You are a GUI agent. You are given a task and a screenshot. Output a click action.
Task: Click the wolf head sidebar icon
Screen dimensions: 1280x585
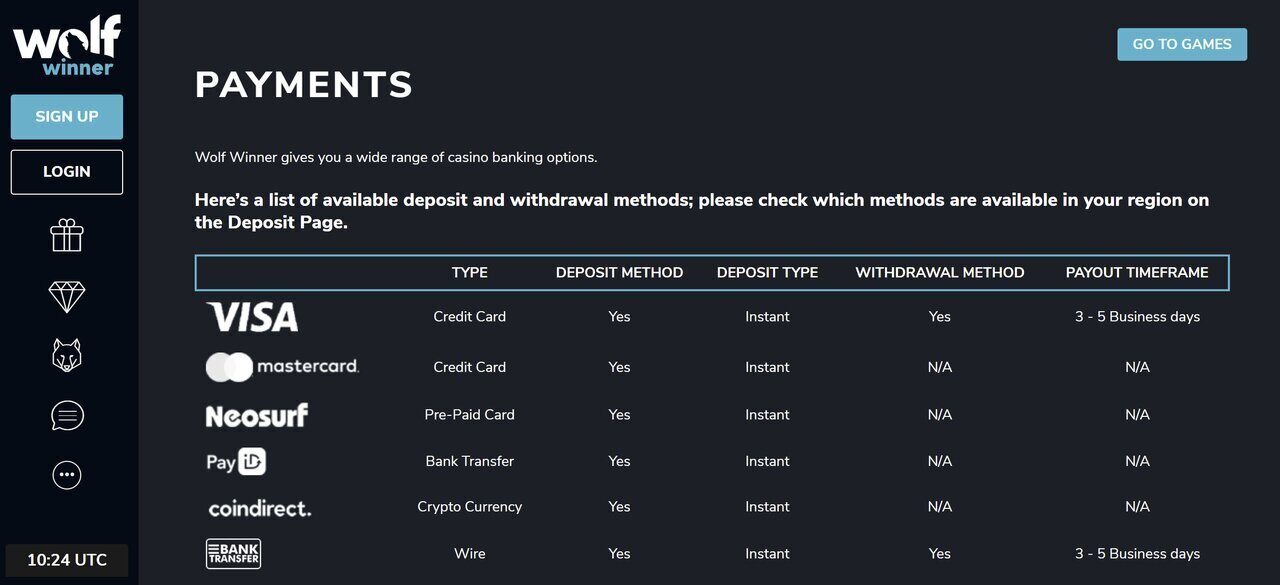pos(67,355)
